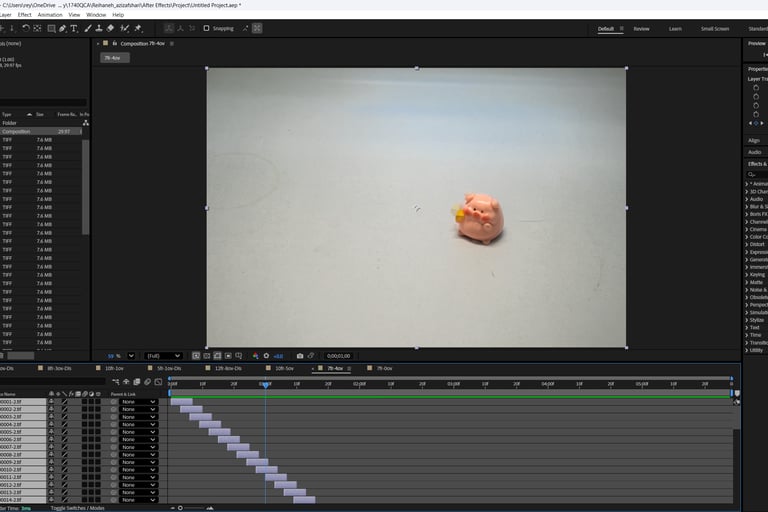Select the Eraser tool
This screenshot has height=512, width=768.
110,28
